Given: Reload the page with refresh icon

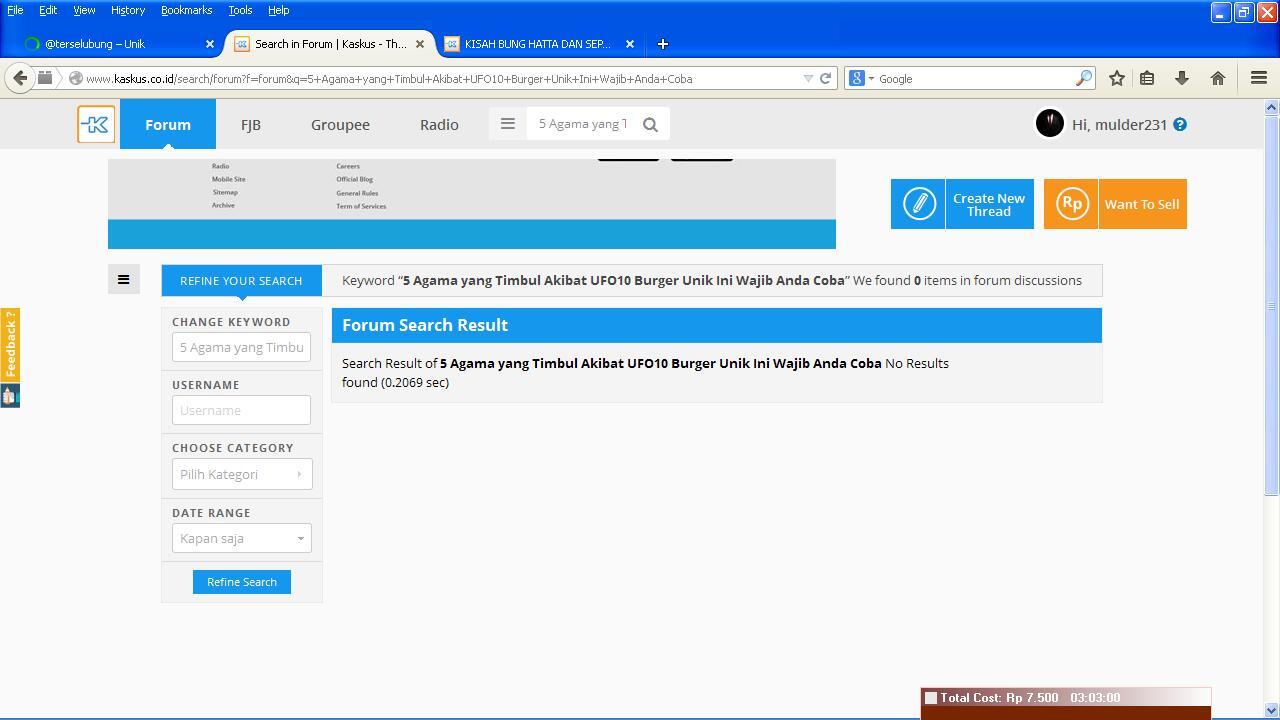Looking at the screenshot, I should click(x=825, y=78).
